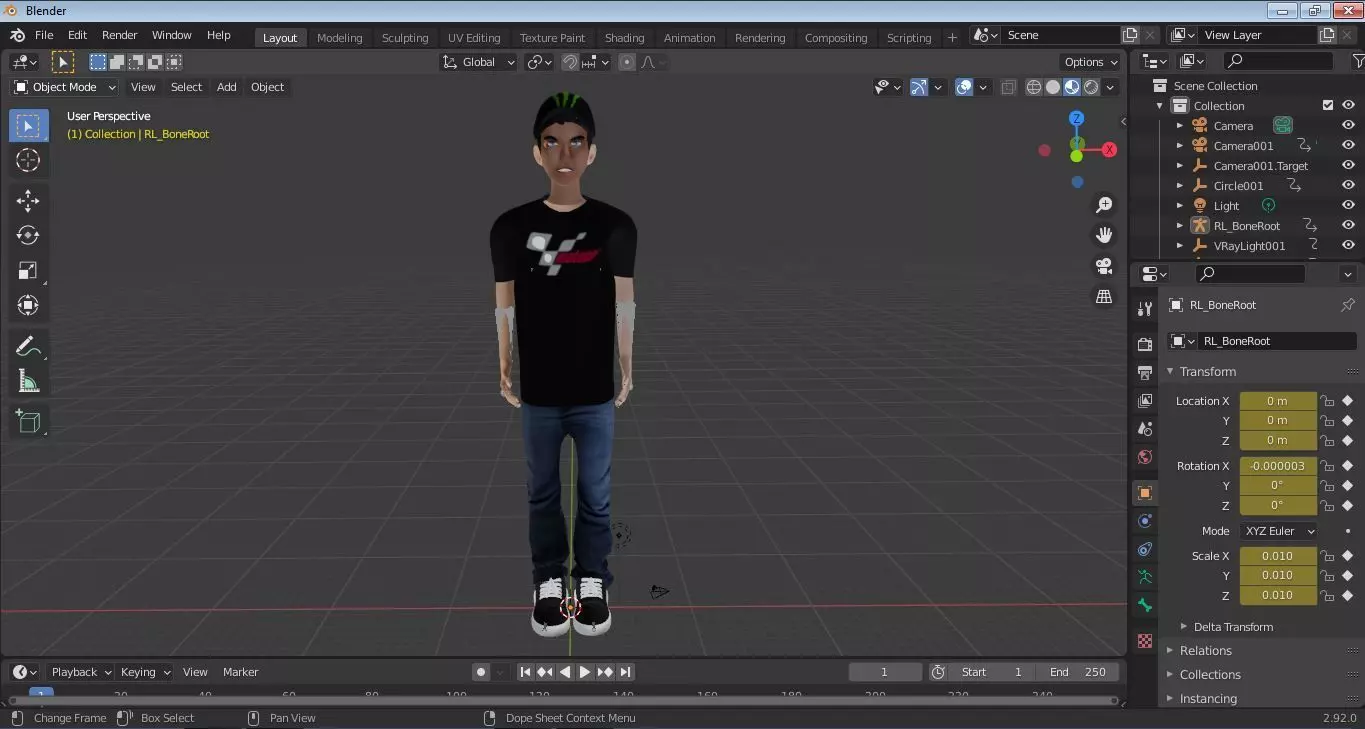Switch to the Animation workspace tab
The image size is (1365, 729).
(x=690, y=38)
